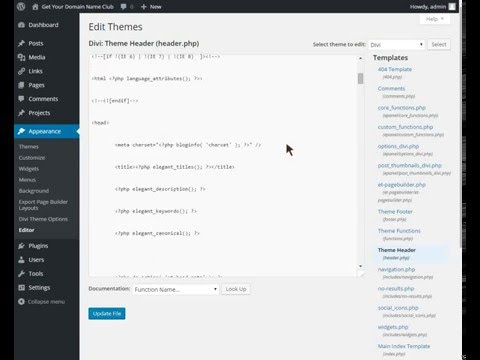Click the plus New icon
This screenshot has height=360, width=480.
click(x=144, y=7)
